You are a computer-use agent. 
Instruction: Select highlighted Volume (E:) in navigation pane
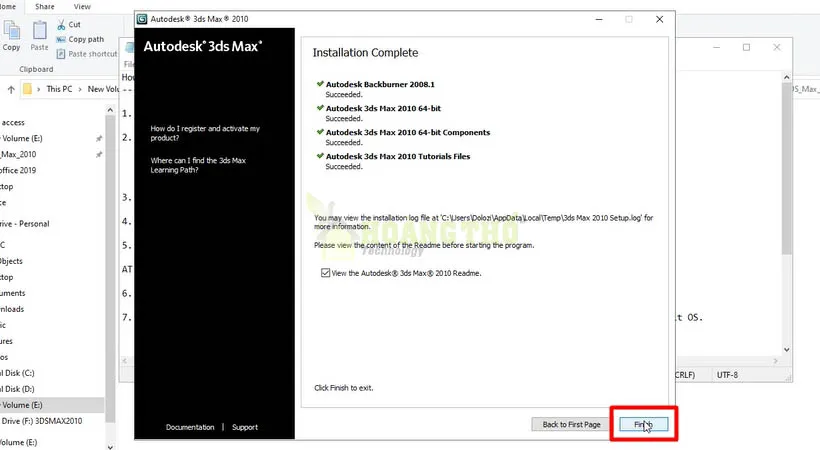[x=51, y=405]
